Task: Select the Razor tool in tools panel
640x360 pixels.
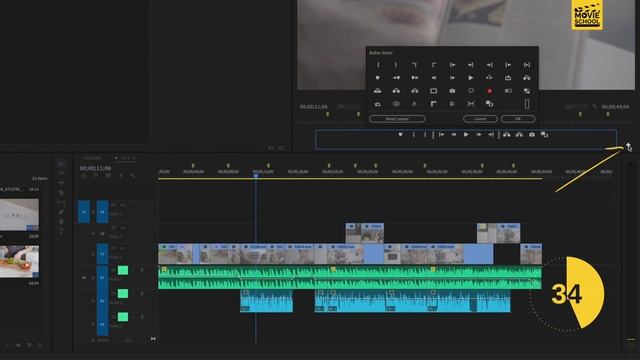Action: click(61, 193)
